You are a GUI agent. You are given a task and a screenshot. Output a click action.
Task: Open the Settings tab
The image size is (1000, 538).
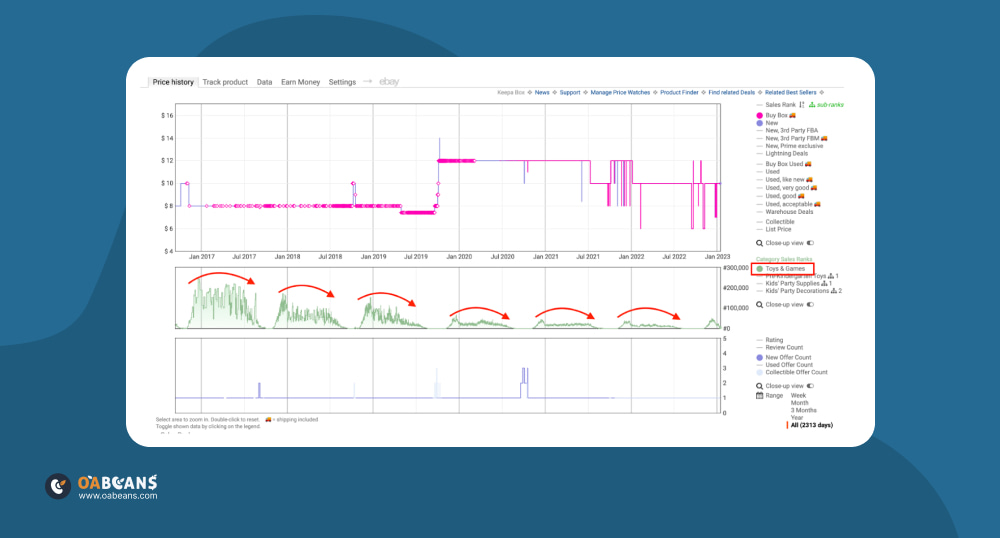click(342, 82)
